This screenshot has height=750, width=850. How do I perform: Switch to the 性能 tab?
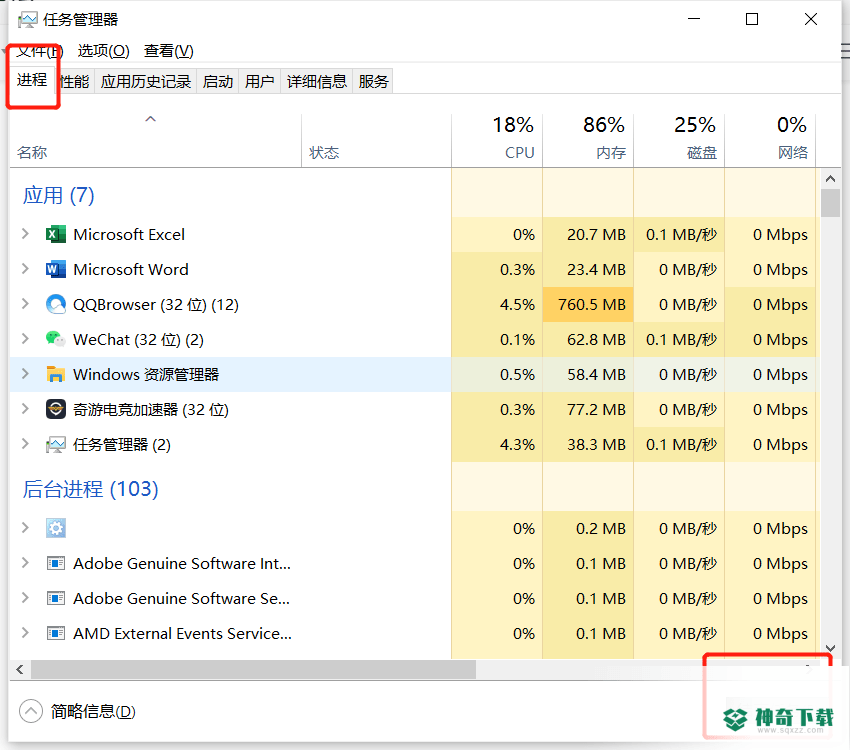click(75, 81)
